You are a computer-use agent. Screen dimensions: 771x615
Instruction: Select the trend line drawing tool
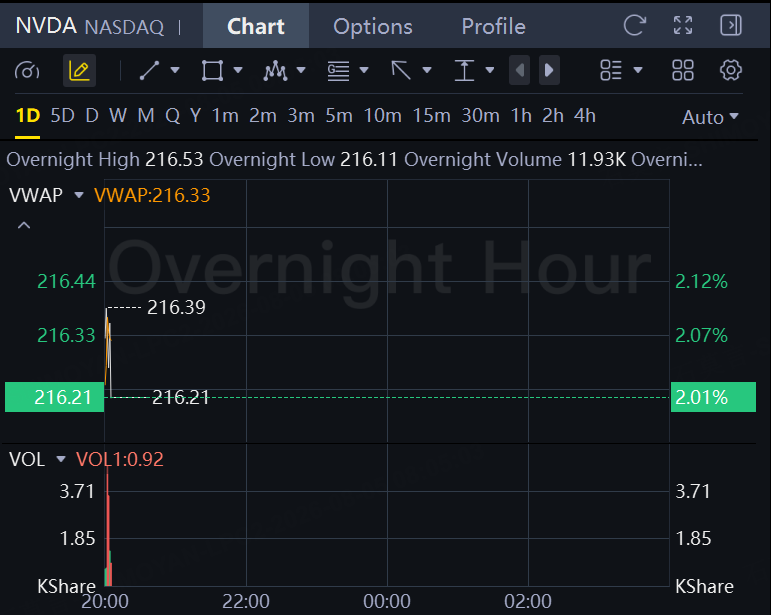point(149,70)
